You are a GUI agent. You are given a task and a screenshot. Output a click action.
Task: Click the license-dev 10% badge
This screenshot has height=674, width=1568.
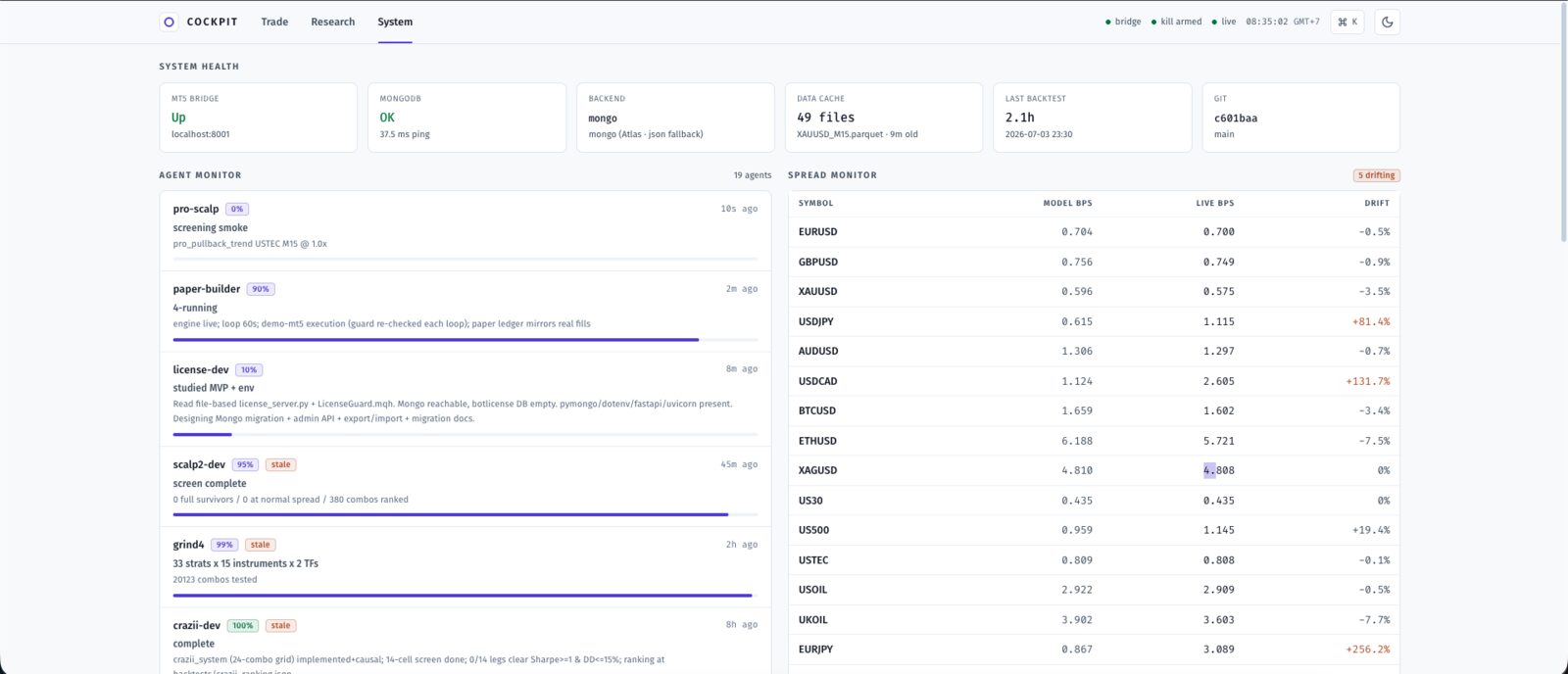tap(249, 370)
